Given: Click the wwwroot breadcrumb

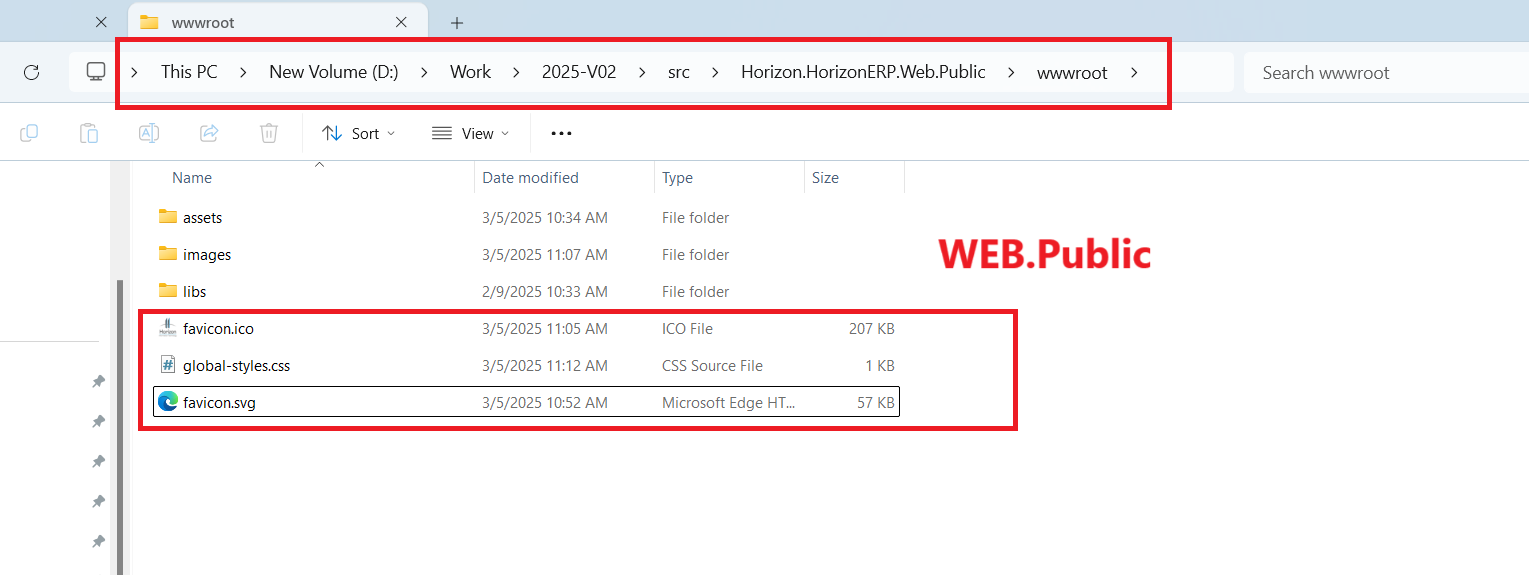Looking at the screenshot, I should [x=1072, y=72].
